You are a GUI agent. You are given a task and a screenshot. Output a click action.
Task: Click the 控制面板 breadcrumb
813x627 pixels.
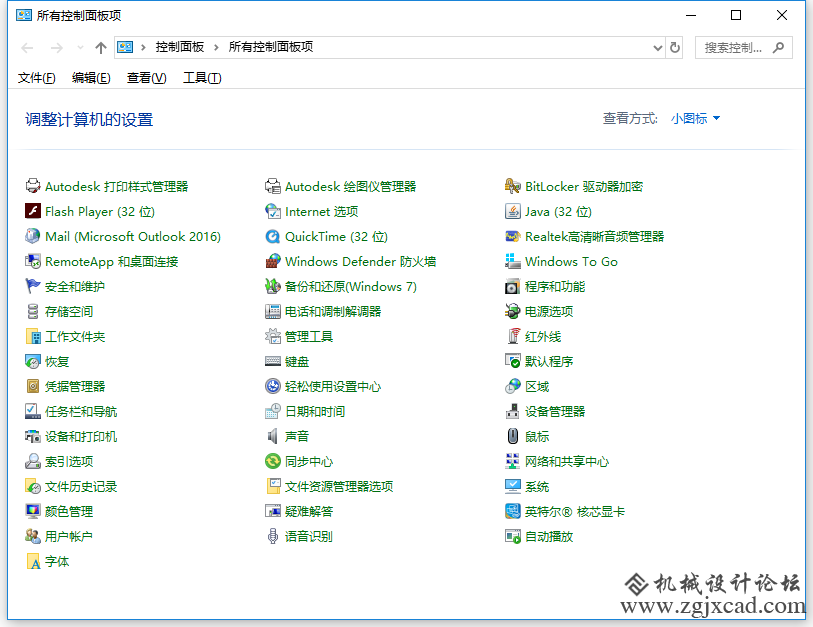[180, 47]
